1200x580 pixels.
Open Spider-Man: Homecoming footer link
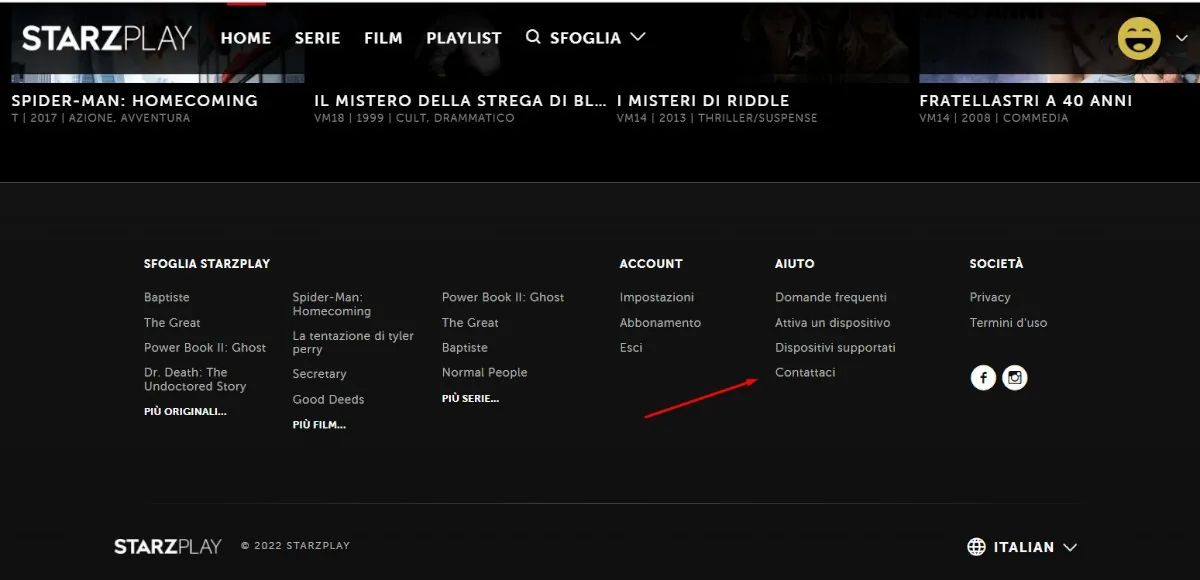coord(332,304)
